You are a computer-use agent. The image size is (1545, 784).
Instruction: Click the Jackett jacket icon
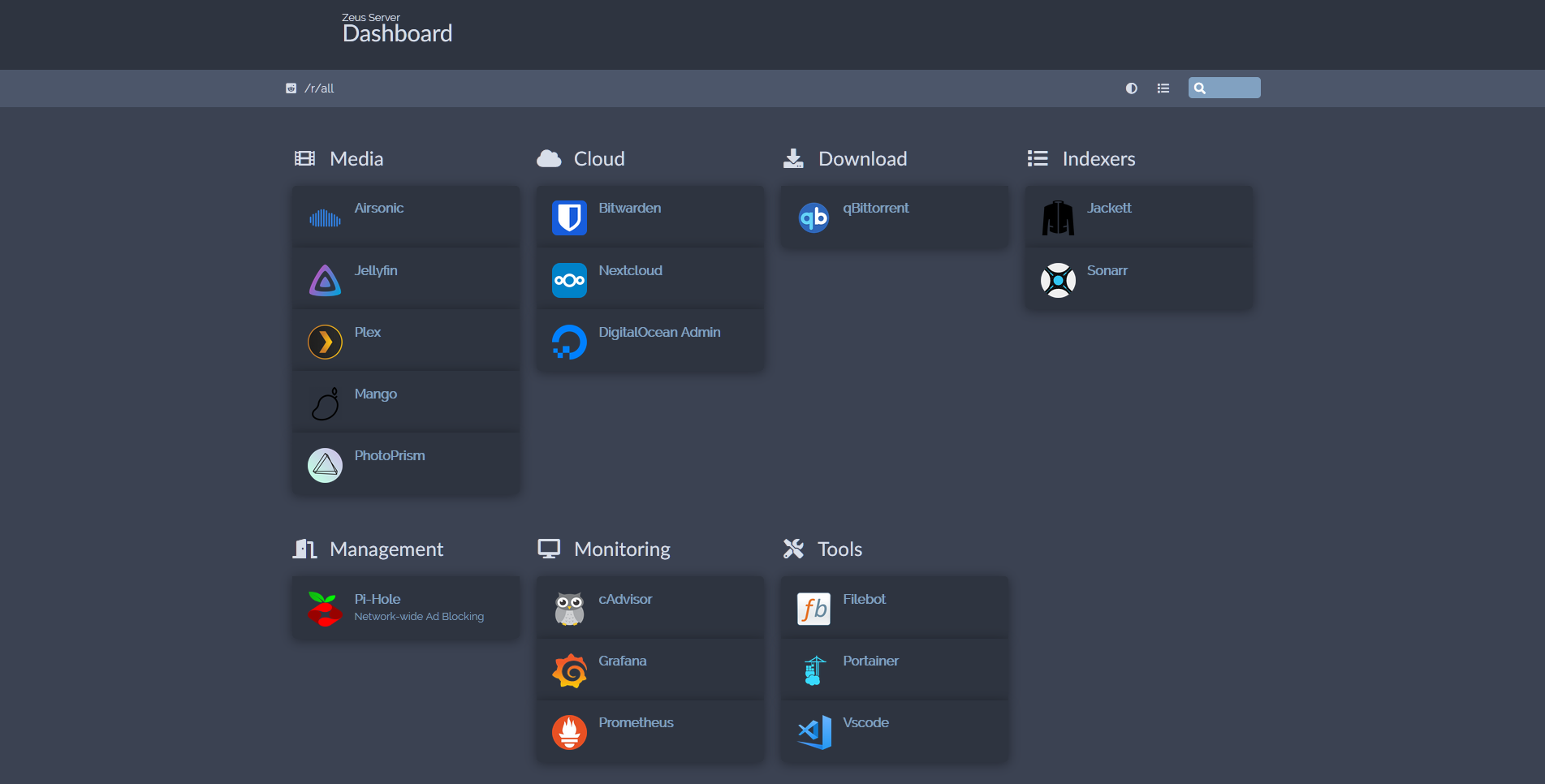[1058, 218]
